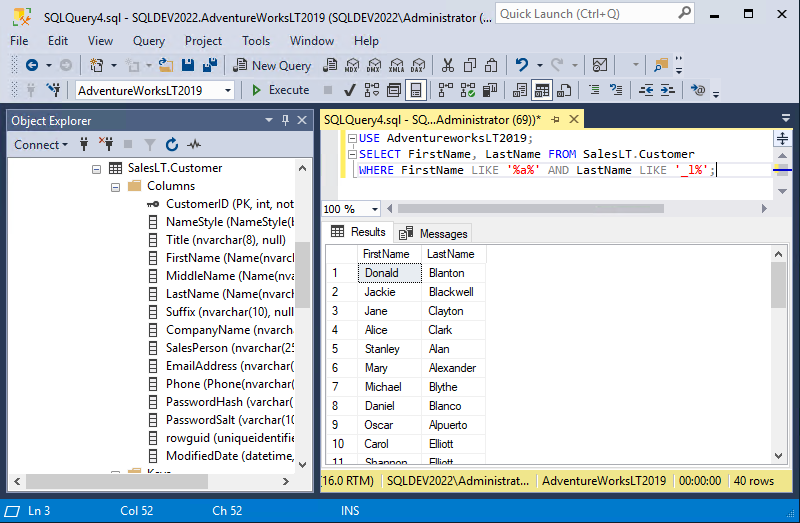Select the Results tab
Viewport: 800px width, 523px height.
[x=358, y=232]
